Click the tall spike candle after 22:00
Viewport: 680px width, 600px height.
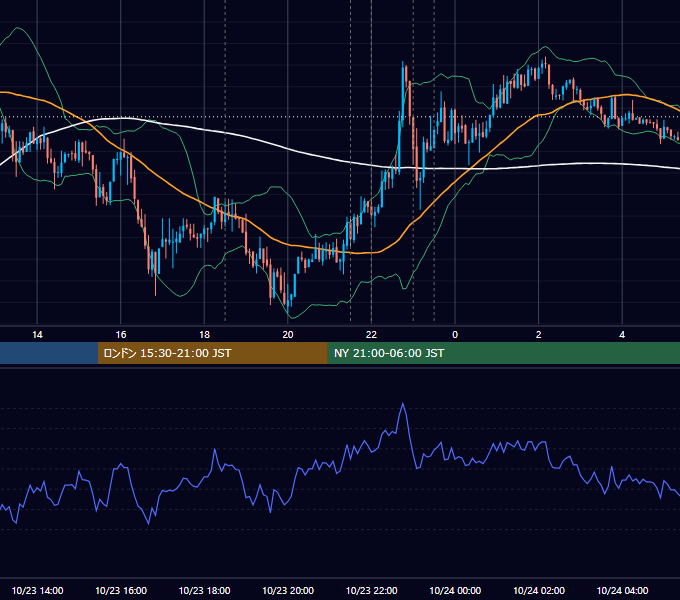[403, 93]
